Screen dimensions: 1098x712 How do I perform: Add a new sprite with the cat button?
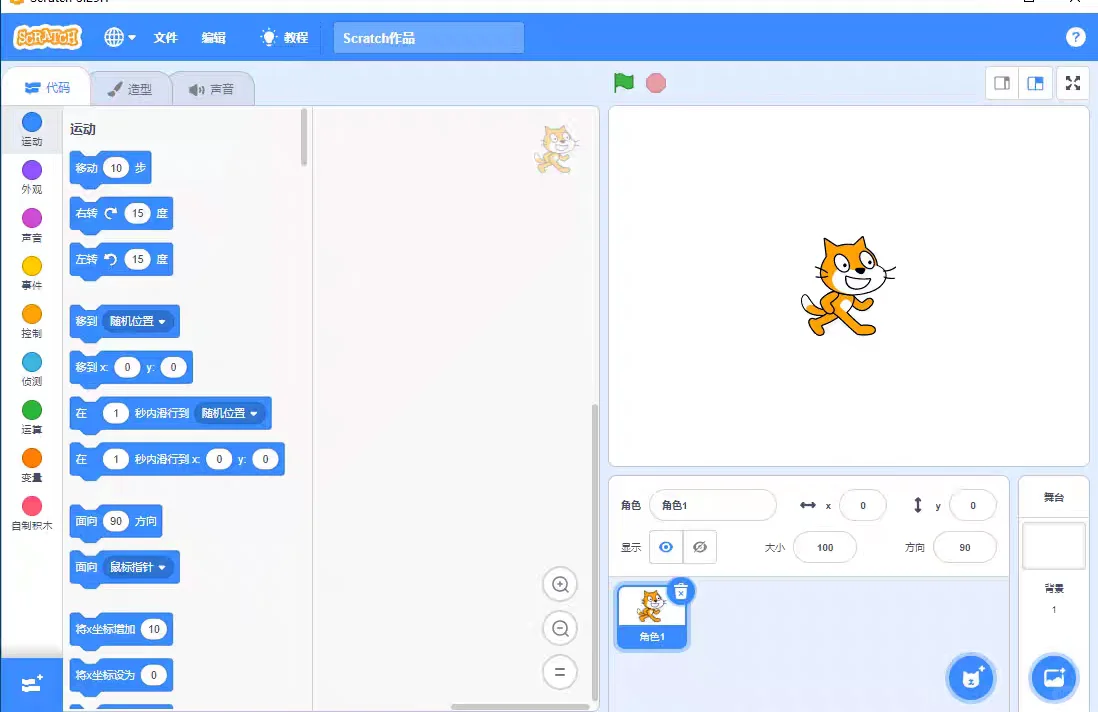point(970,677)
